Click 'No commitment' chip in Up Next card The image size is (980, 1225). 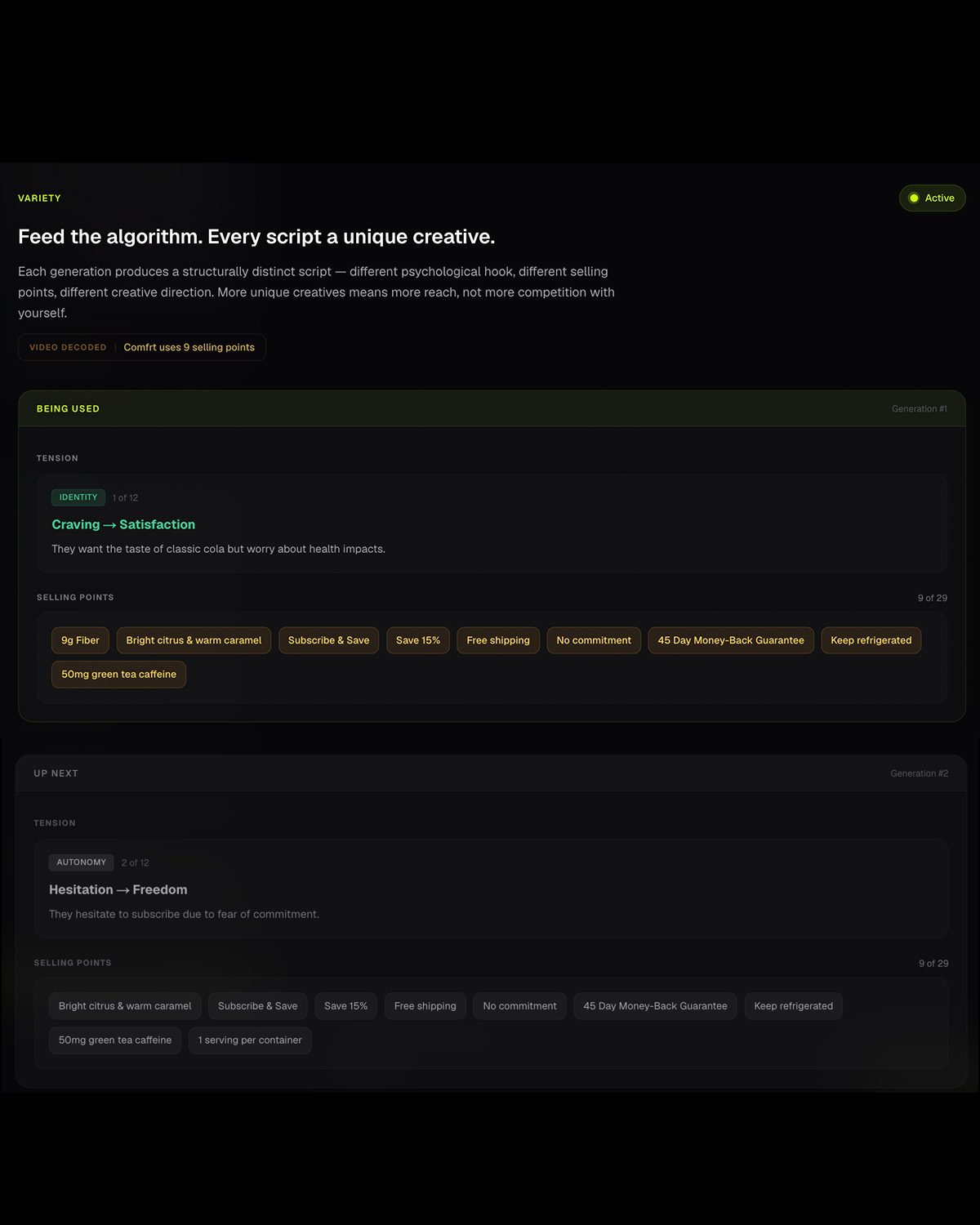tap(519, 1006)
